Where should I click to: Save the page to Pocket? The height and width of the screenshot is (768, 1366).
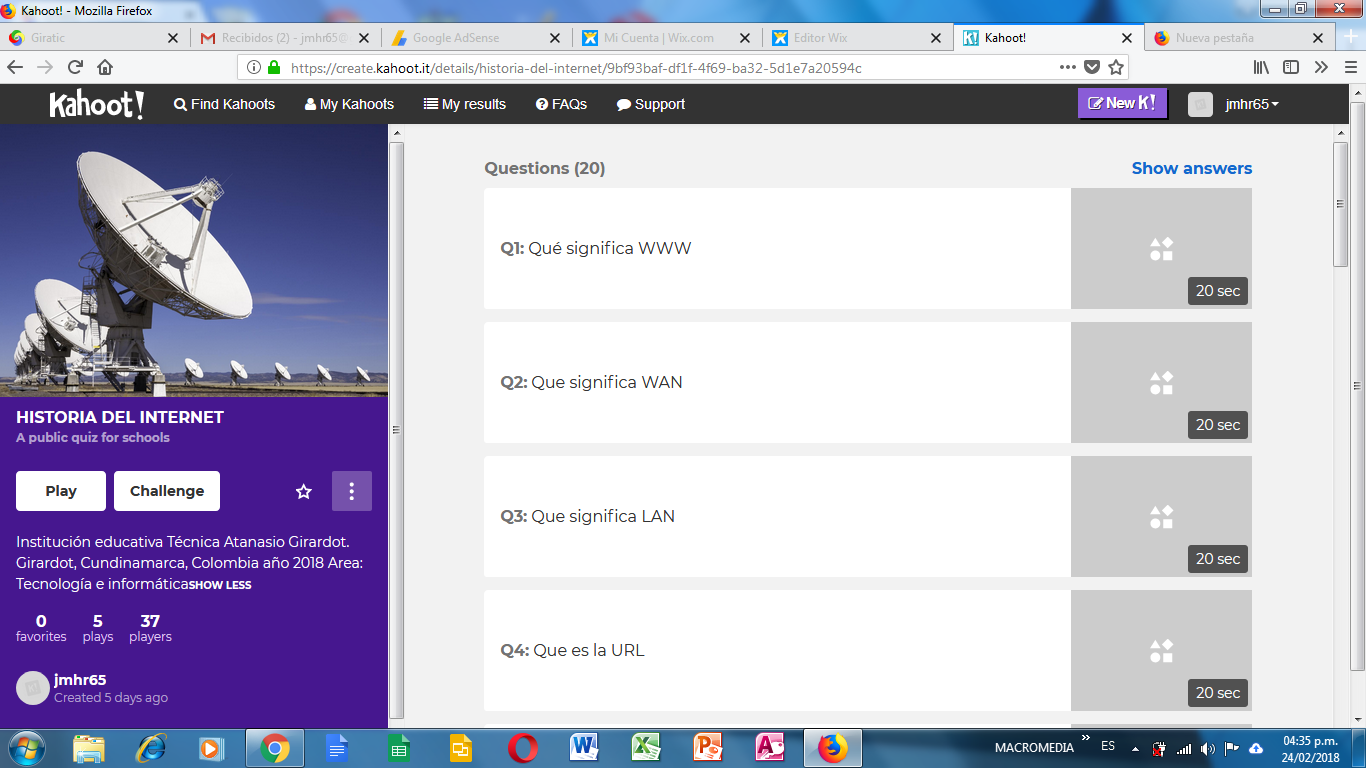[1092, 67]
